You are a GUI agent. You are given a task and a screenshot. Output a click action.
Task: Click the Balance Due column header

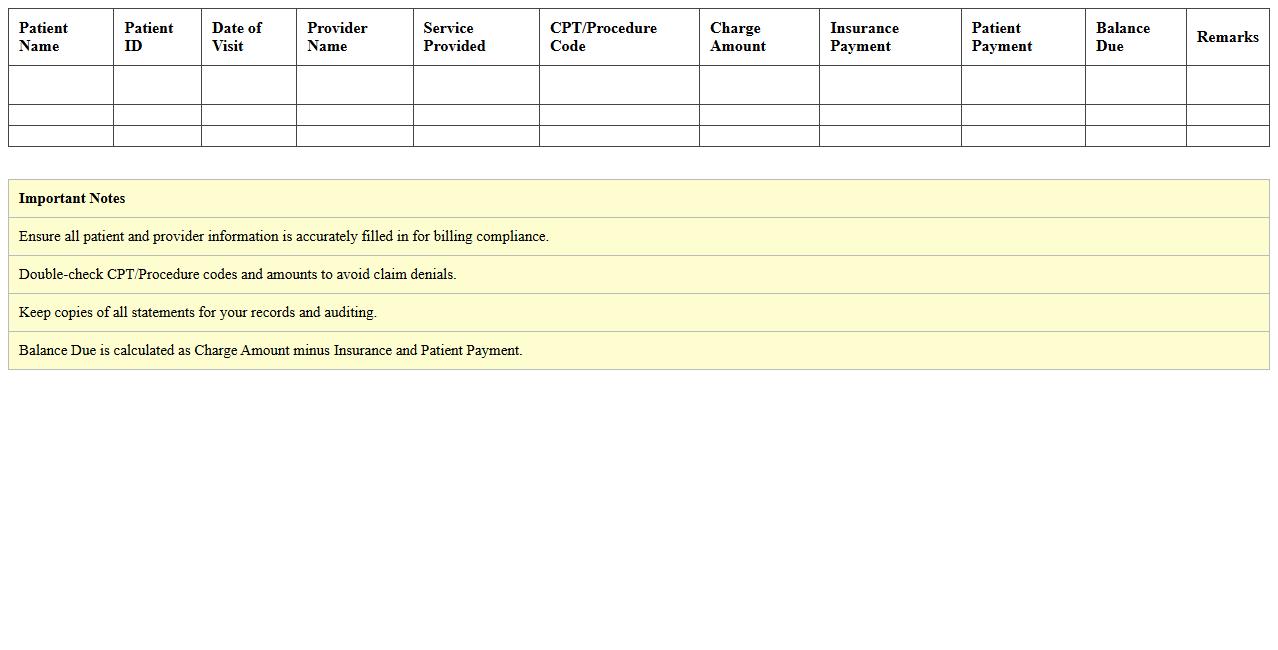[1134, 37]
